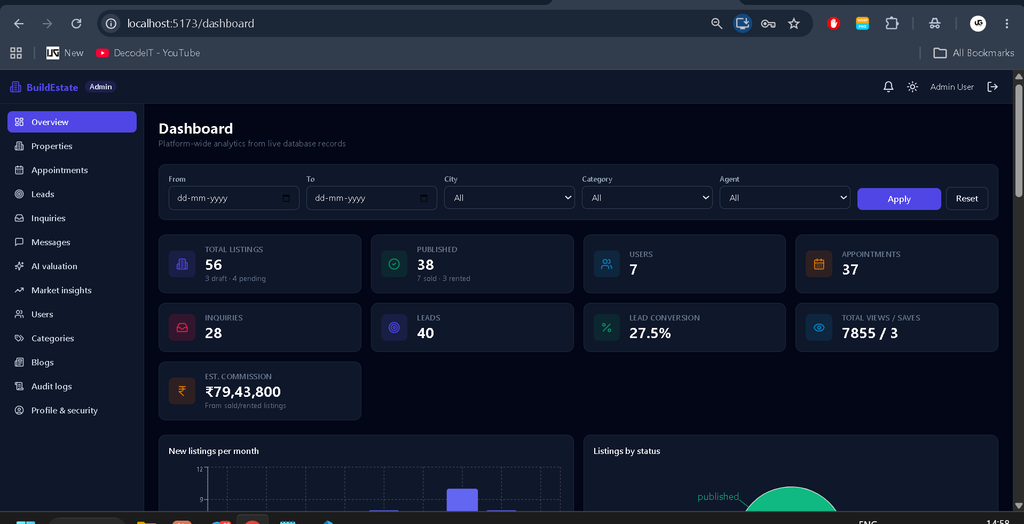
Task: Open Audit logs in the sidebar
Action: tap(72, 386)
